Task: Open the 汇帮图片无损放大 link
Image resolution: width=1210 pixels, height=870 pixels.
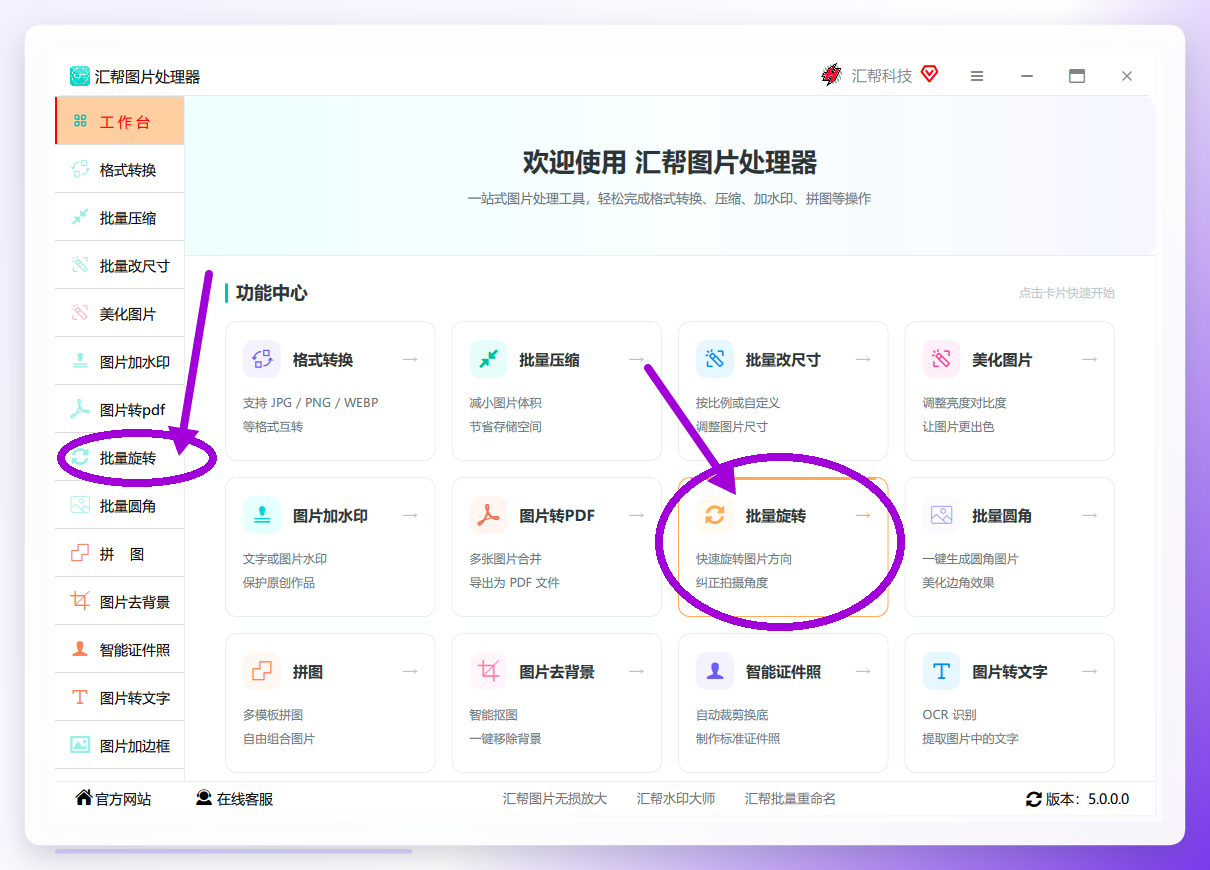Action: (x=555, y=799)
